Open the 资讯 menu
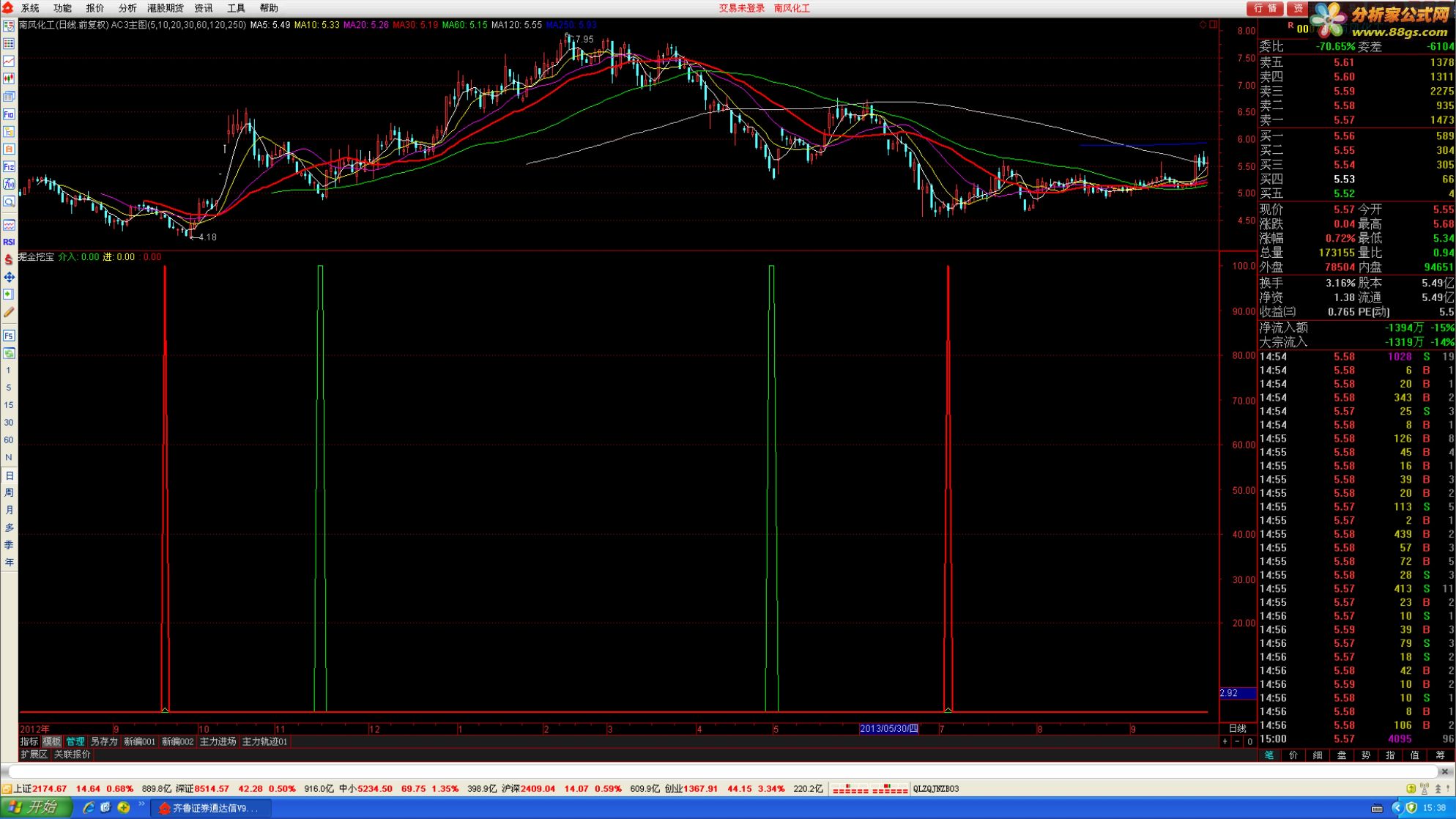Screen dimensions: 1456x819 (204, 8)
